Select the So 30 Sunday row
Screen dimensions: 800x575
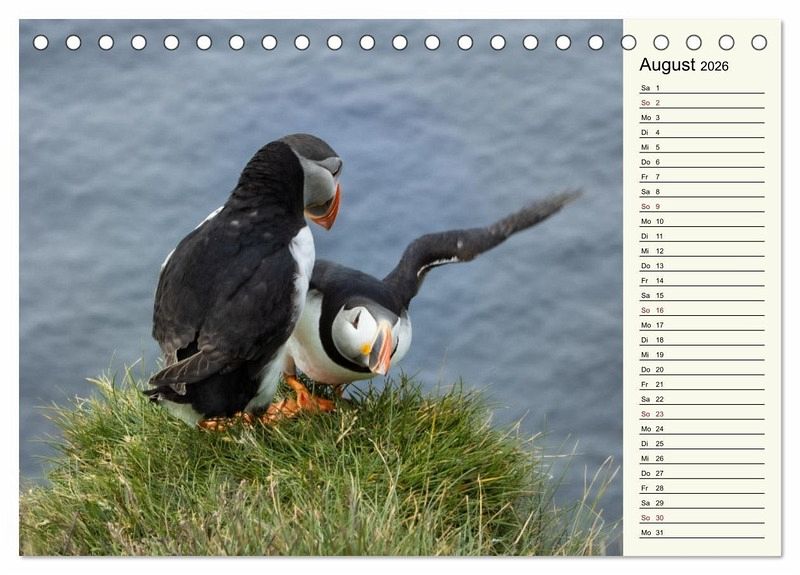[x=701, y=518]
